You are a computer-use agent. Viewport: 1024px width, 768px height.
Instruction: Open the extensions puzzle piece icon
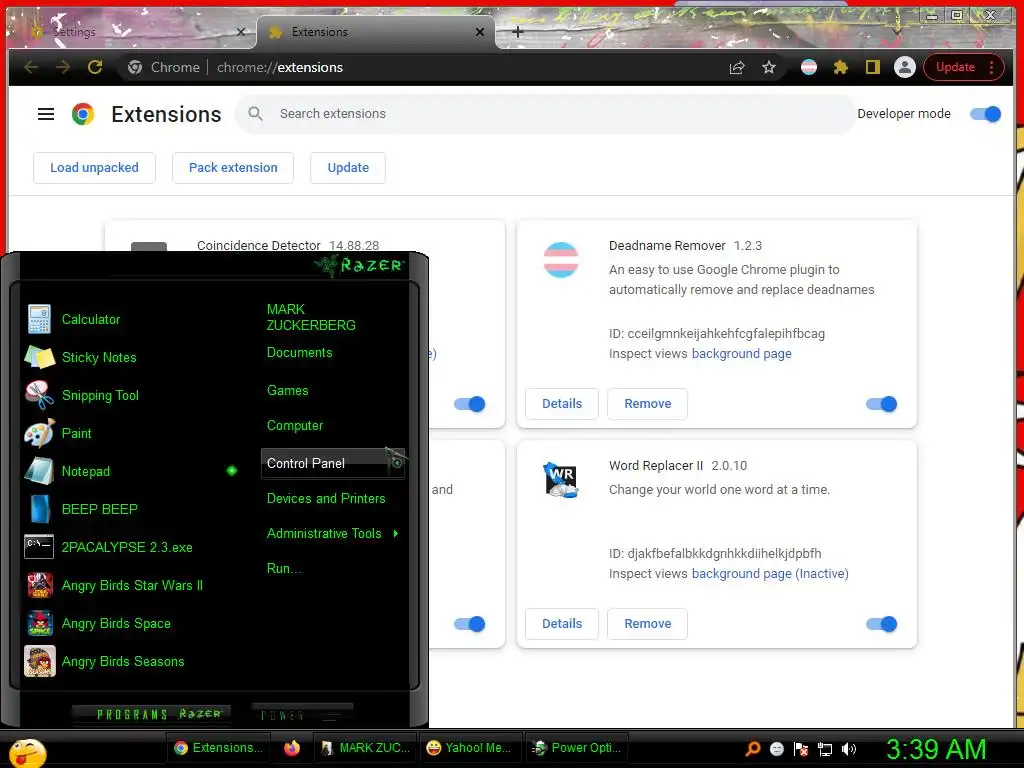(x=840, y=67)
